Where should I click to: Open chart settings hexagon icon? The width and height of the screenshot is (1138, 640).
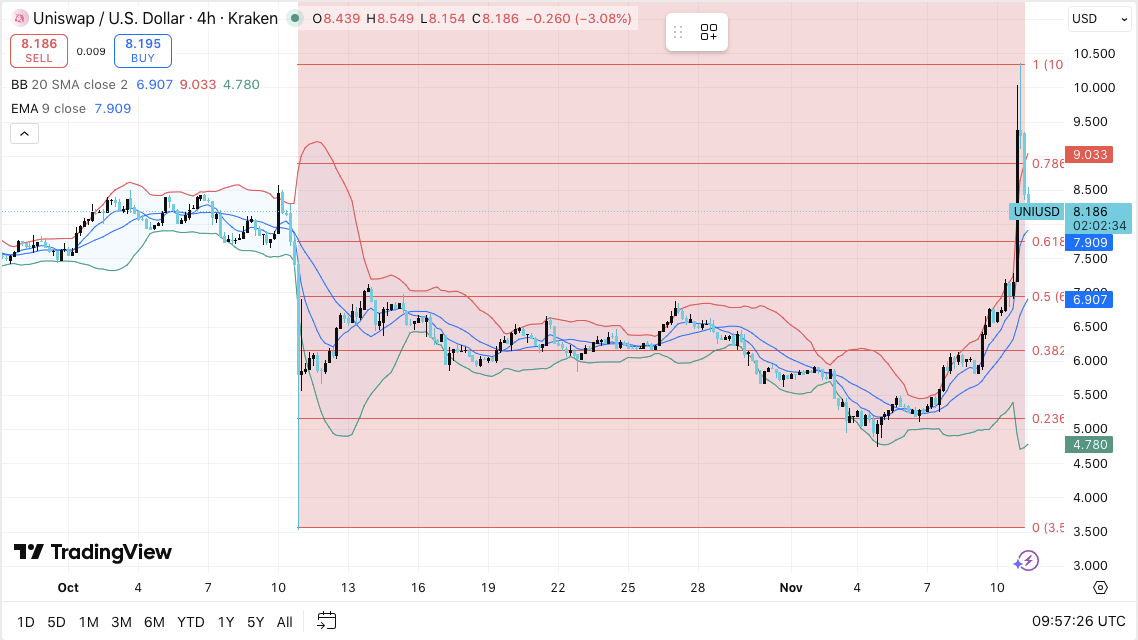(1100, 587)
